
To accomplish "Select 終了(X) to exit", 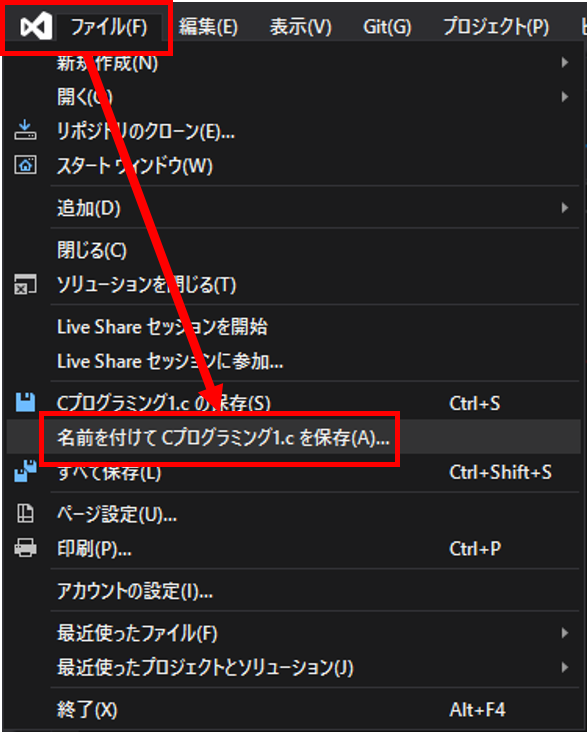I will click(87, 710).
